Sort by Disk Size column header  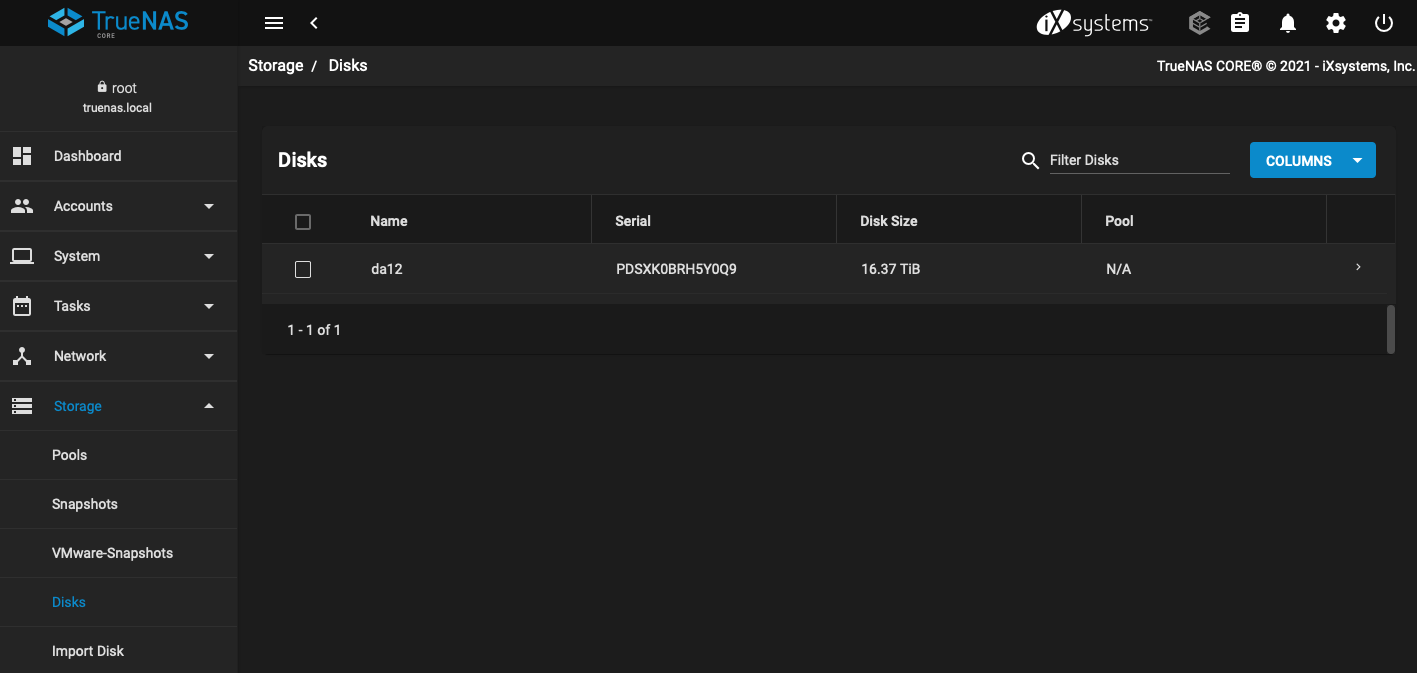[889, 221]
